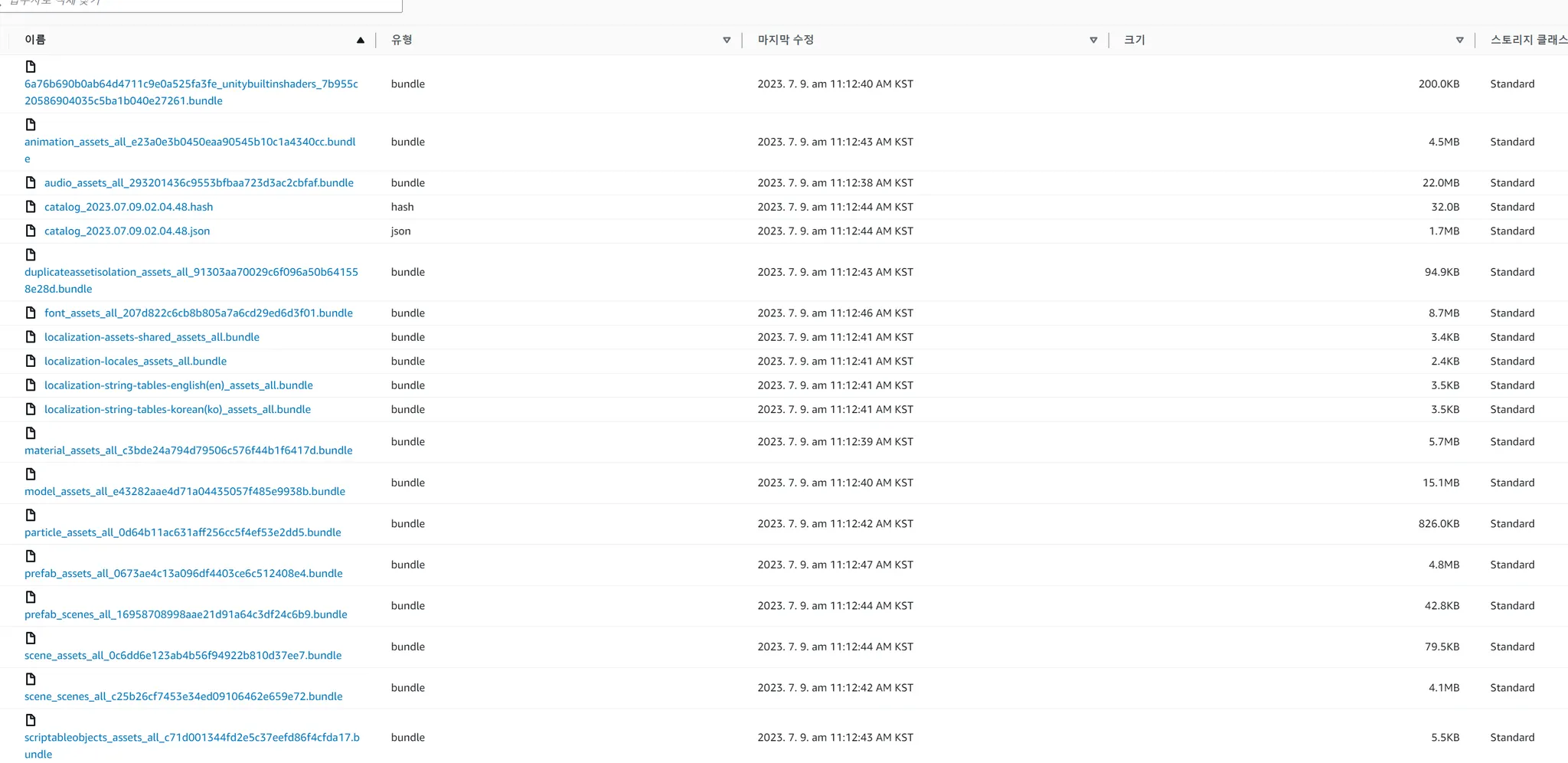Open catalog_2023.07.09.02.04.48.json link

[x=127, y=231]
